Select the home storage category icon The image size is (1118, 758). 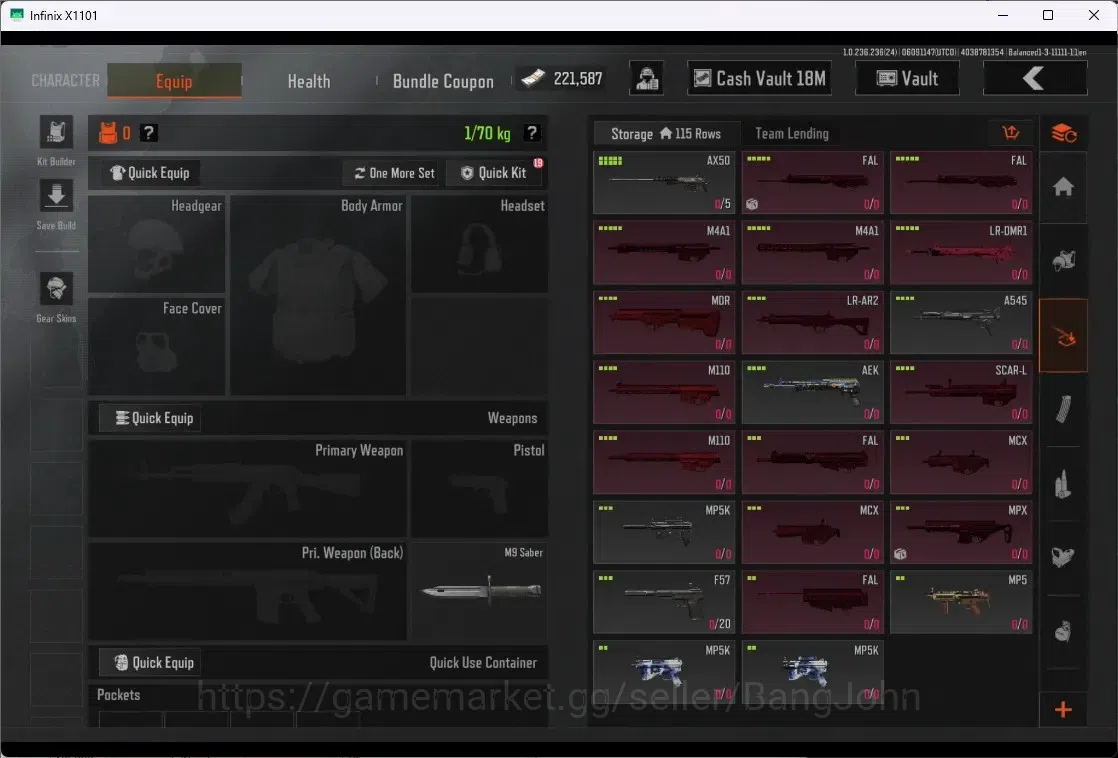[1063, 187]
